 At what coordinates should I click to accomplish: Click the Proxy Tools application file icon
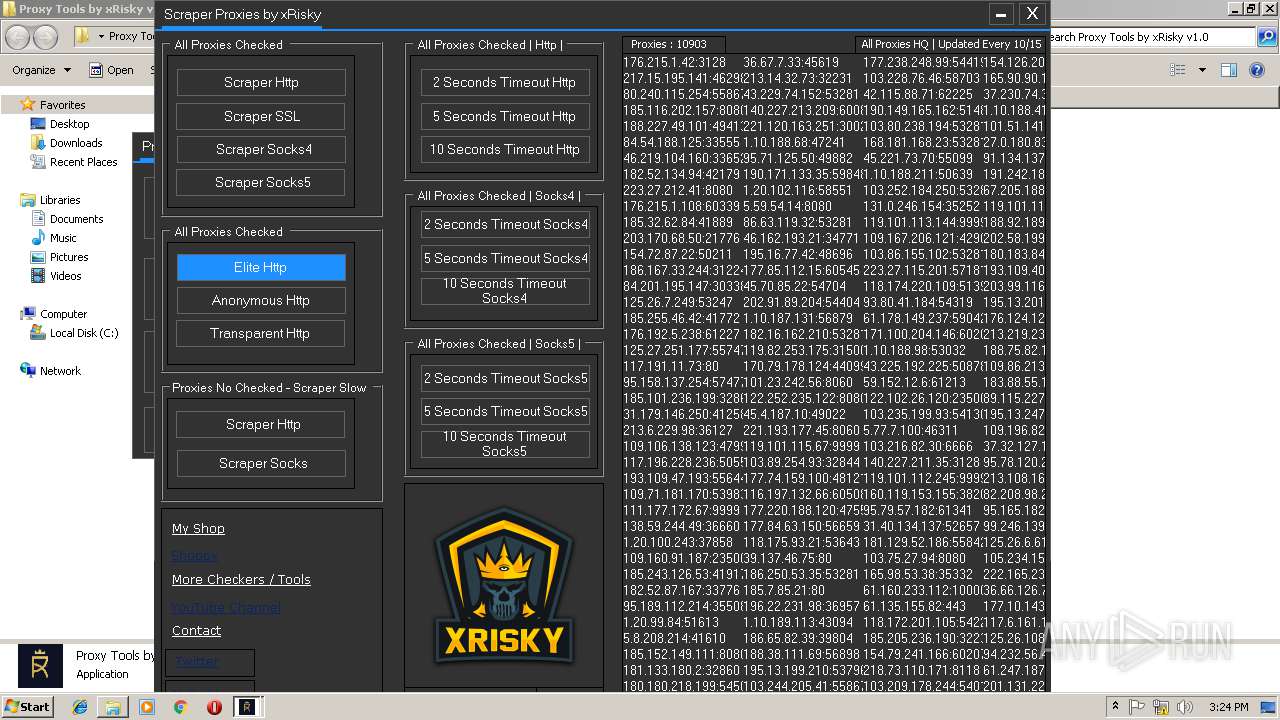coord(40,665)
